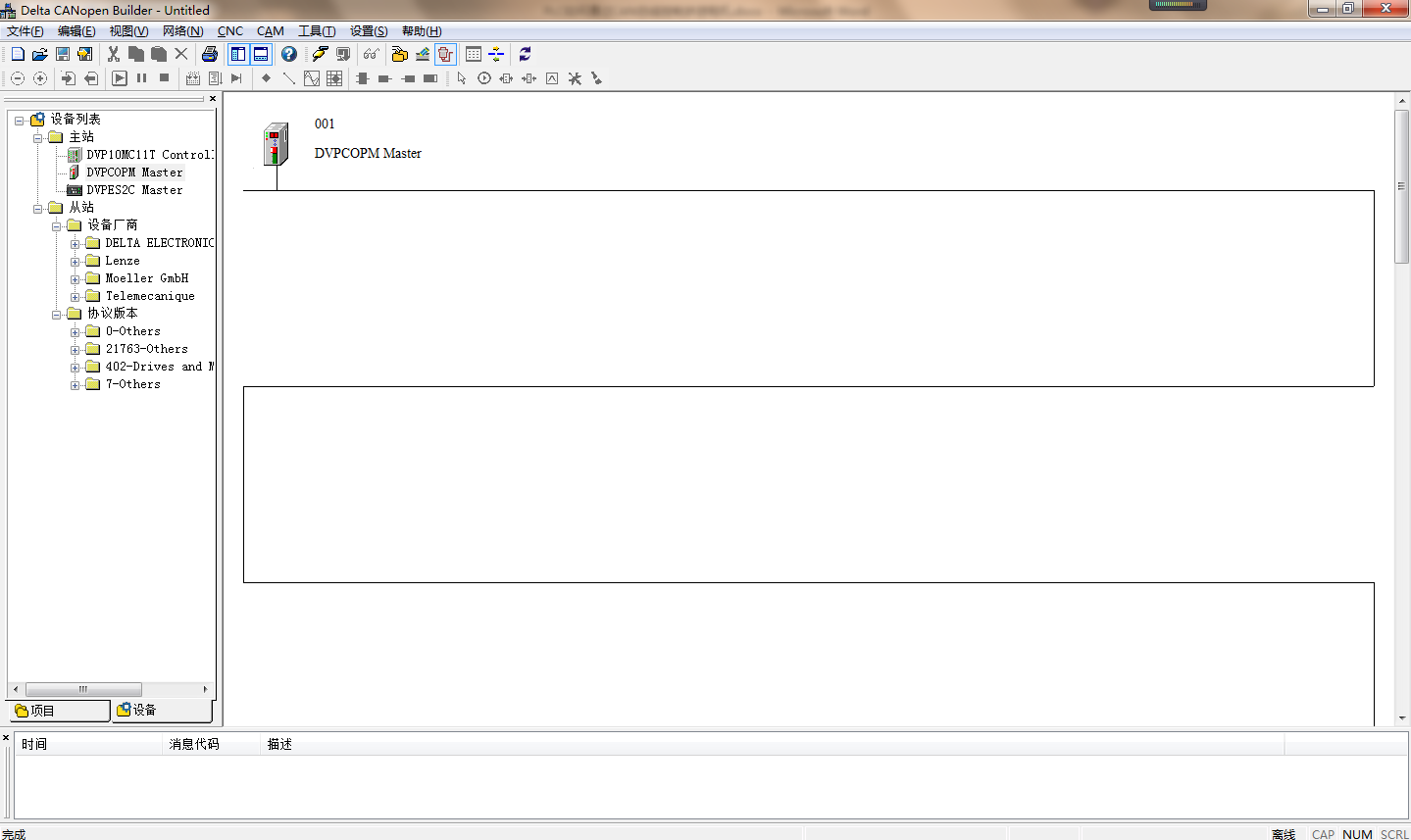The image size is (1411, 840).
Task: Click the blue refresh arrows icon
Action: pos(525,54)
